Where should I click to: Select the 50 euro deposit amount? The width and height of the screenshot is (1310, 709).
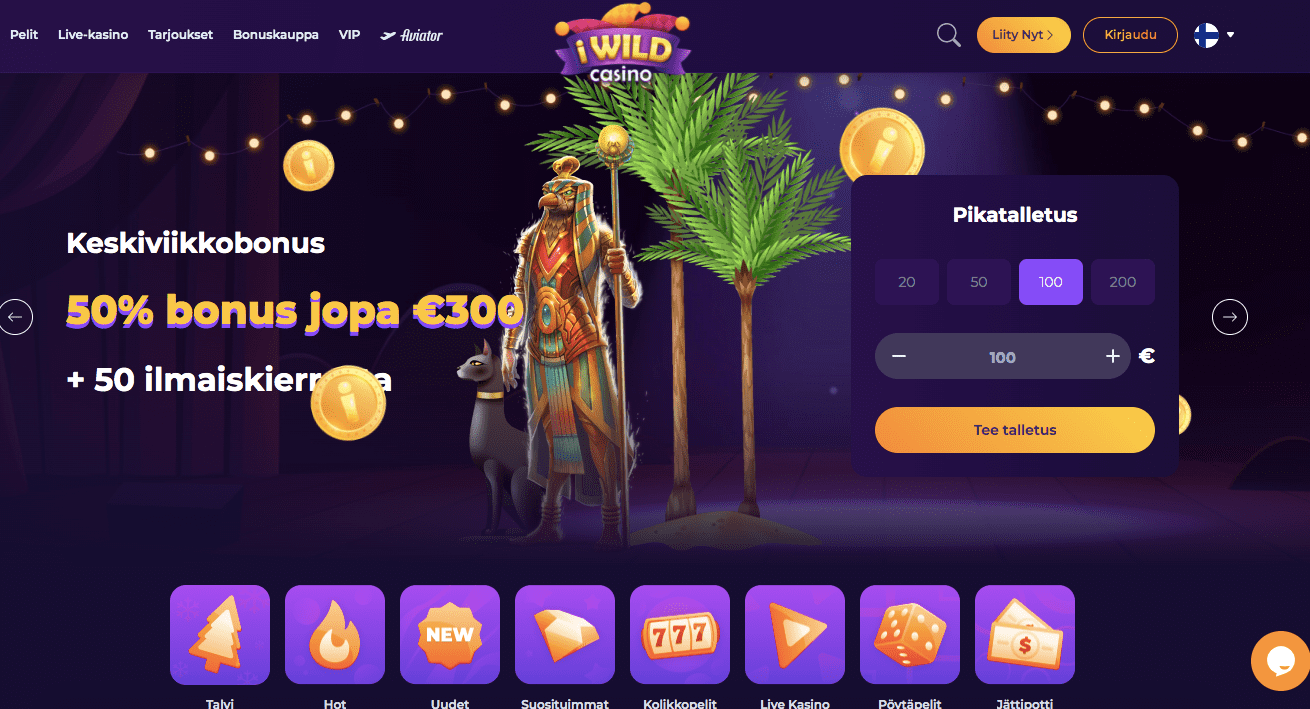pyautogui.click(x=979, y=282)
